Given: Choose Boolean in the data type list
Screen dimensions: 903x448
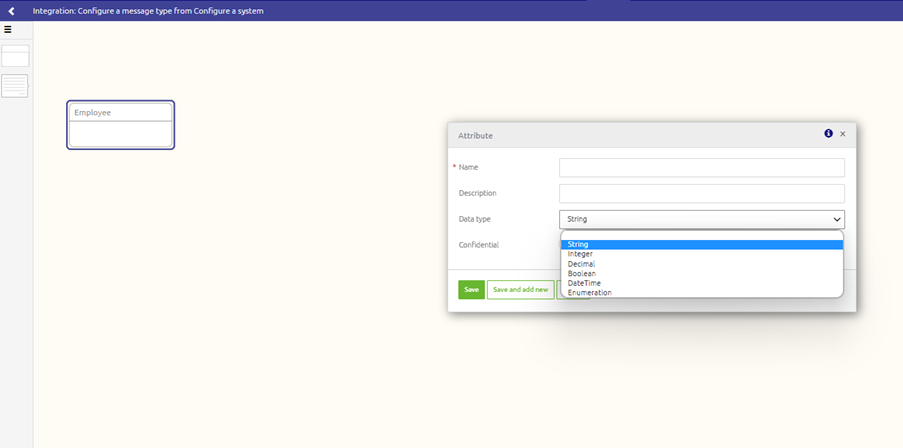Looking at the screenshot, I should [701, 274].
